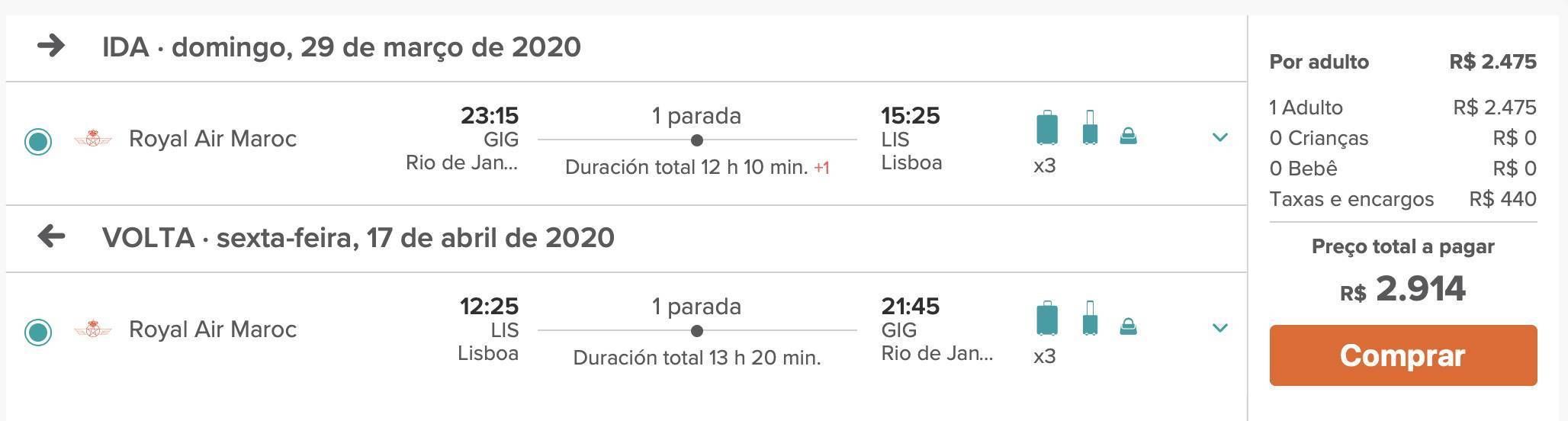The image size is (1568, 421).
Task: Click the IDA domingo 29 de março header
Action: (x=342, y=47)
